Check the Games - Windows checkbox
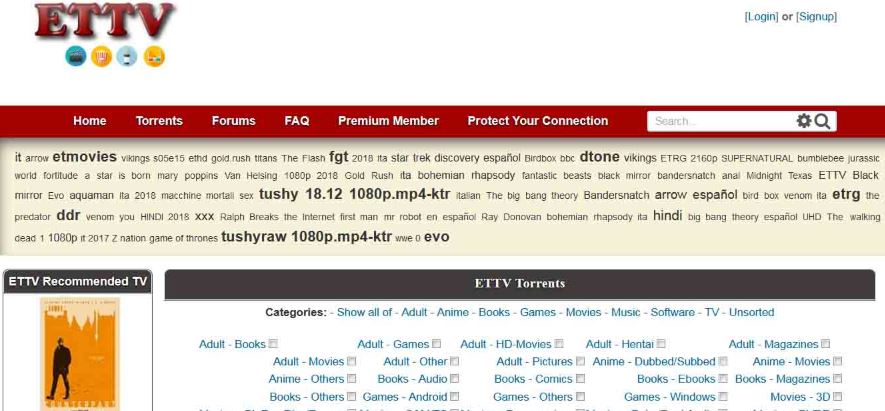885x411 pixels. click(723, 397)
